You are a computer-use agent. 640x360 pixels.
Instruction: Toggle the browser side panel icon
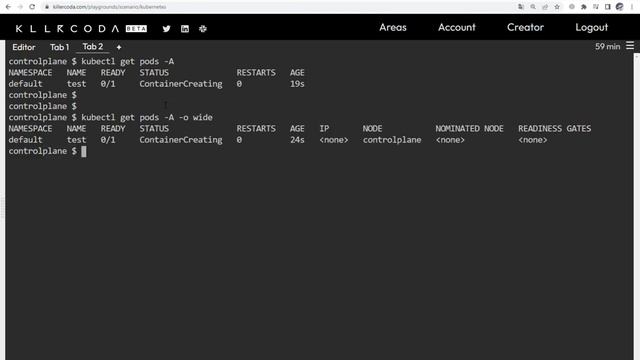click(608, 7)
